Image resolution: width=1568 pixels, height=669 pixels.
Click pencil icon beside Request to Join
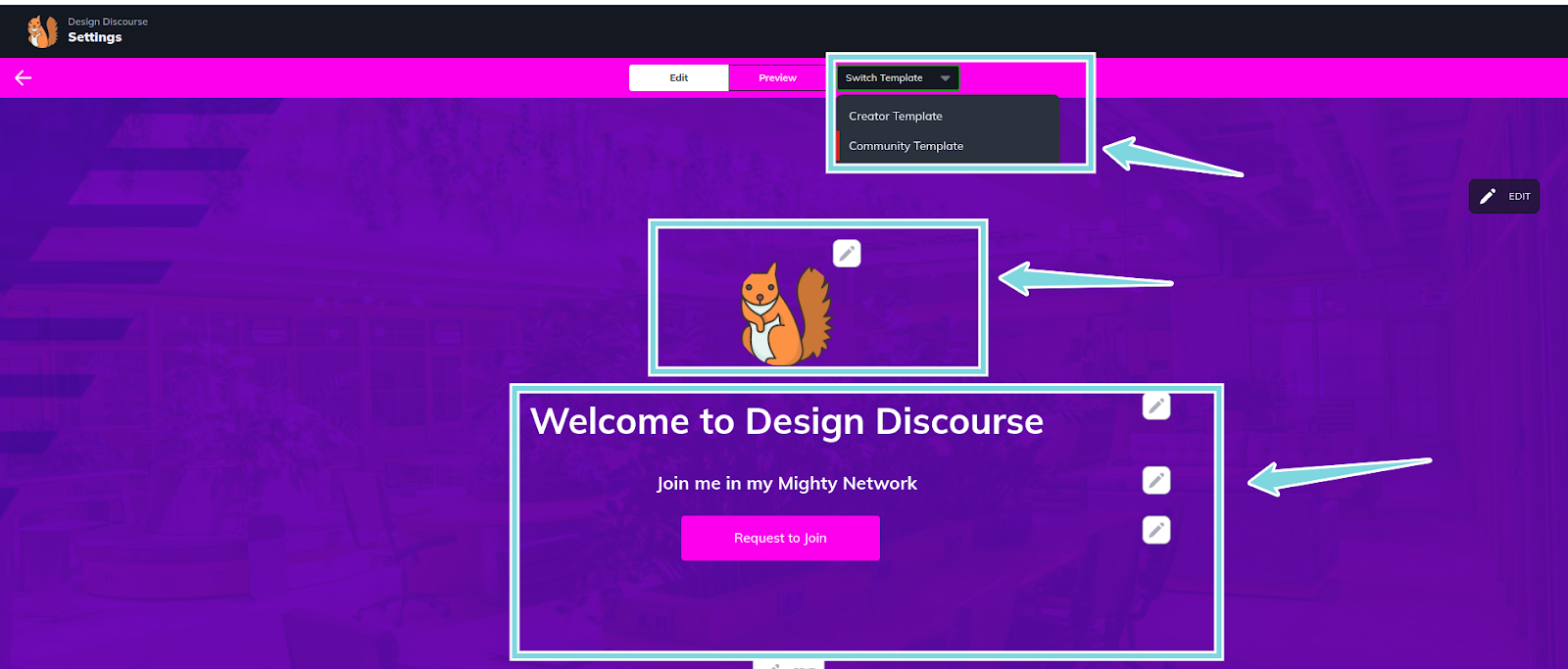coord(1156,530)
